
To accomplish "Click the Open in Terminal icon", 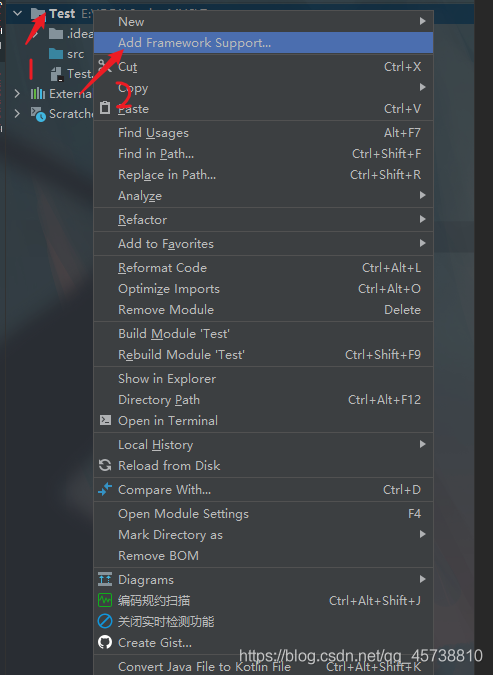I will tap(105, 420).
